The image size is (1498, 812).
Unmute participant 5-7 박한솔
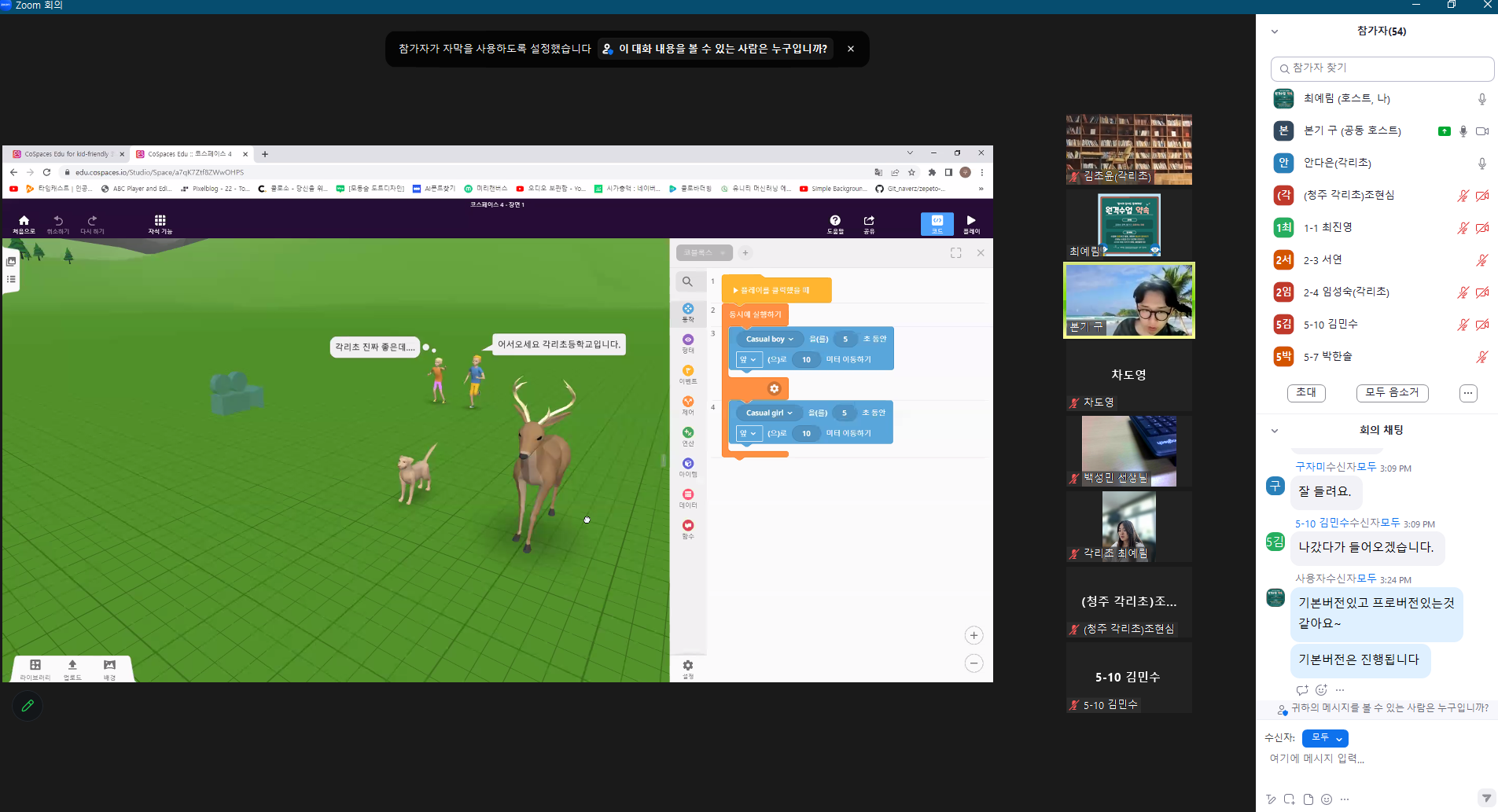pos(1481,357)
